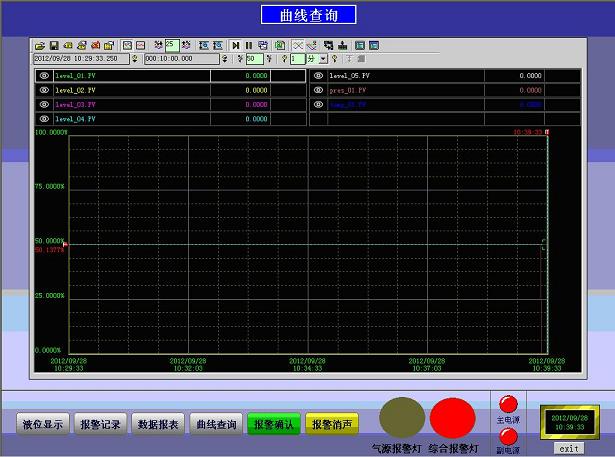615x457 pixels.
Task: Click the pin icon left of the 1 field
Action: [285, 59]
